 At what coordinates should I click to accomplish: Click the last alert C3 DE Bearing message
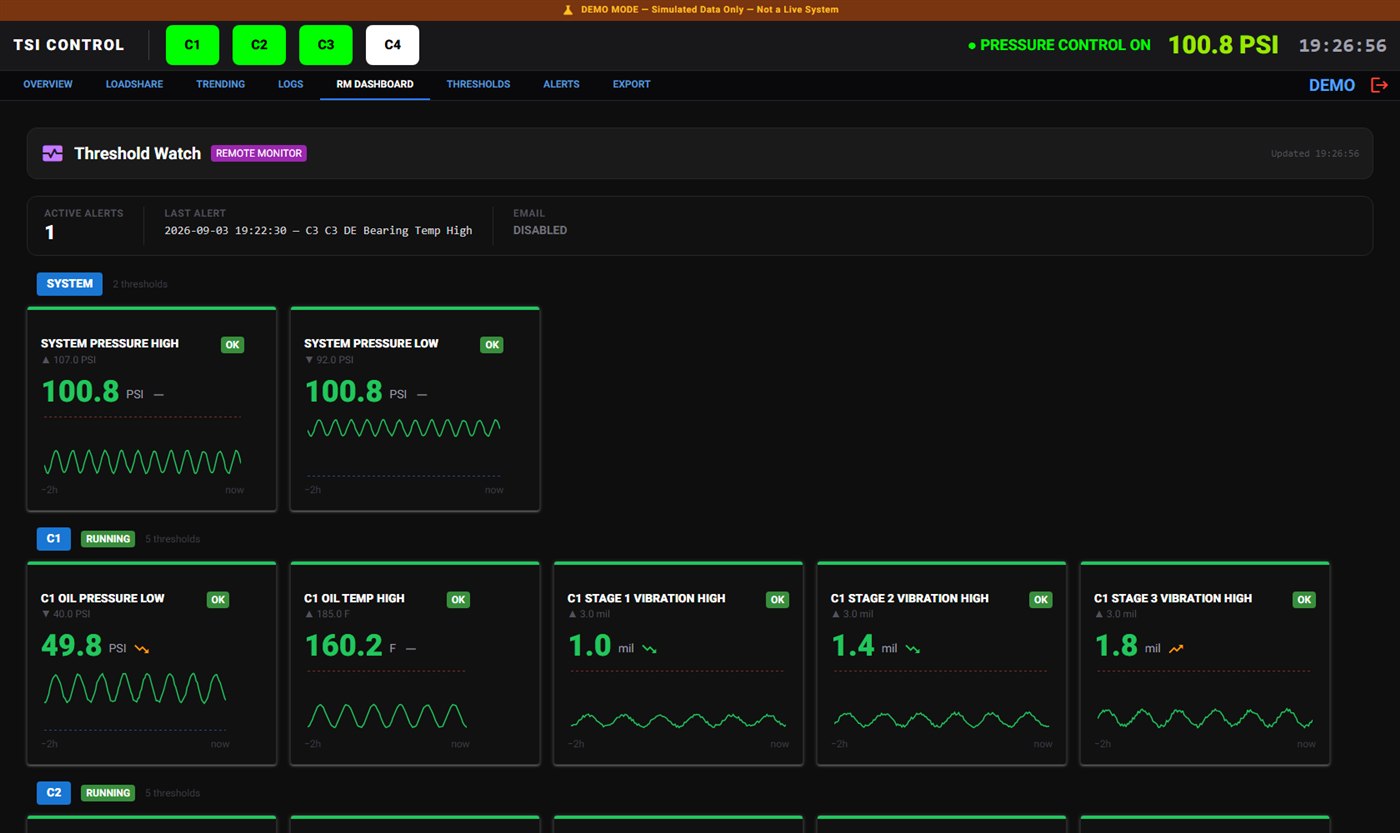click(x=318, y=230)
